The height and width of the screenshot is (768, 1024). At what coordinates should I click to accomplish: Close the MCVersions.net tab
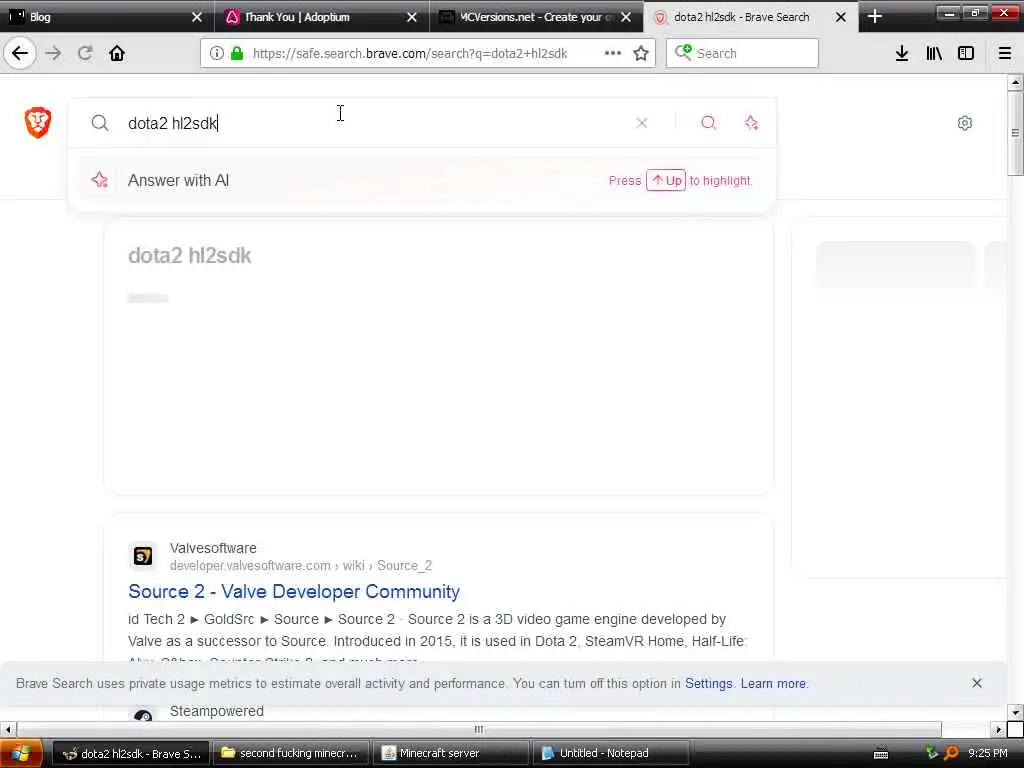coord(626,17)
